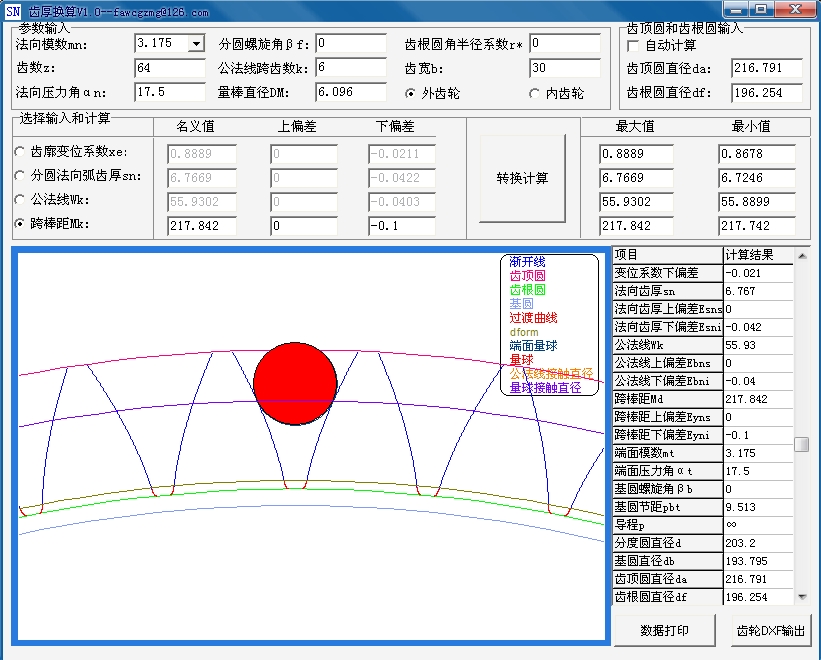
Task: Enable the 自动计算 checkbox
Action: 633,46
